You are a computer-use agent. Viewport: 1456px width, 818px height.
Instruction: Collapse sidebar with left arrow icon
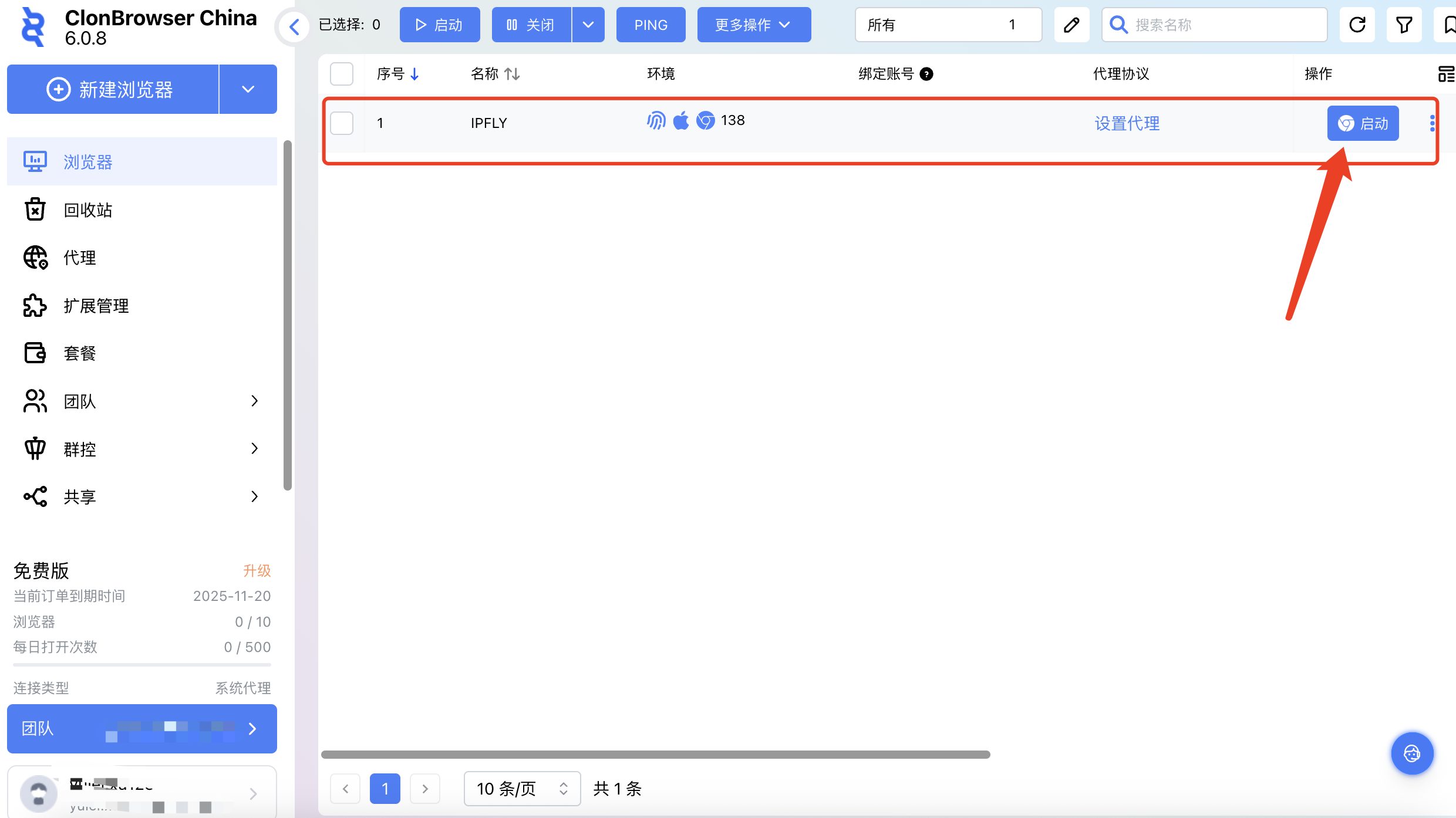pyautogui.click(x=294, y=26)
